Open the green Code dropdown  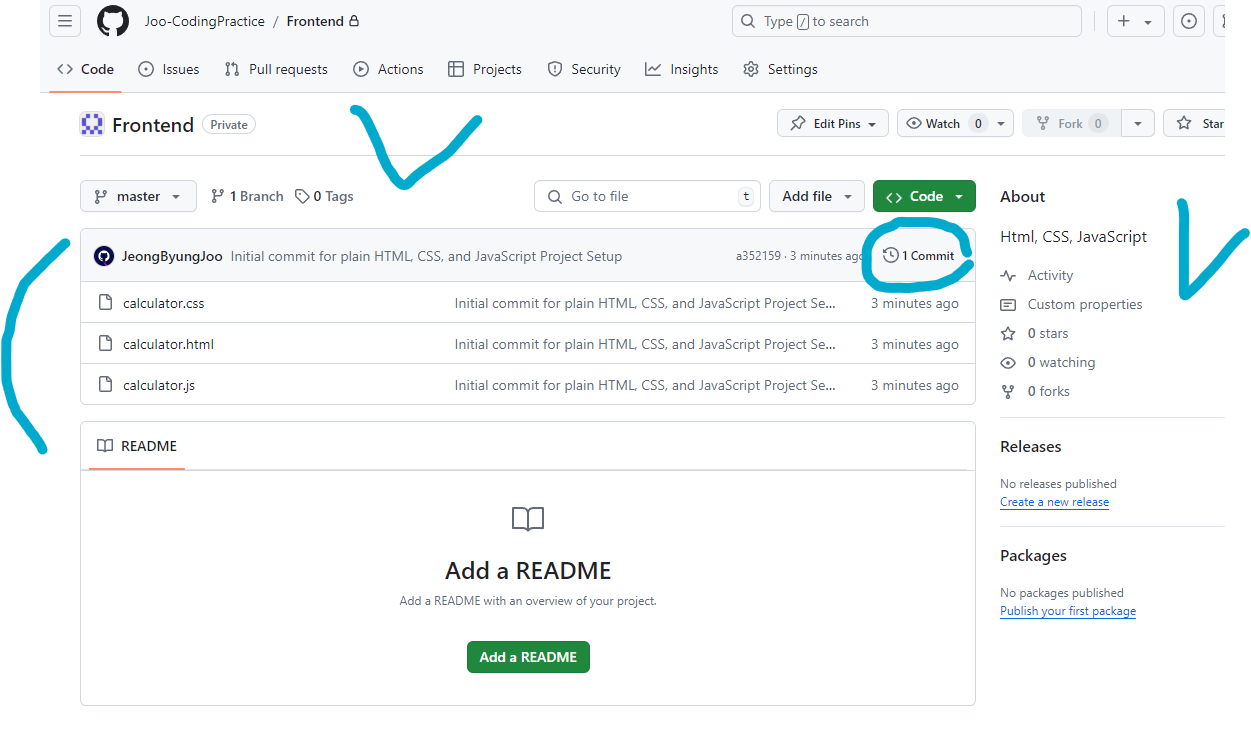coord(924,197)
